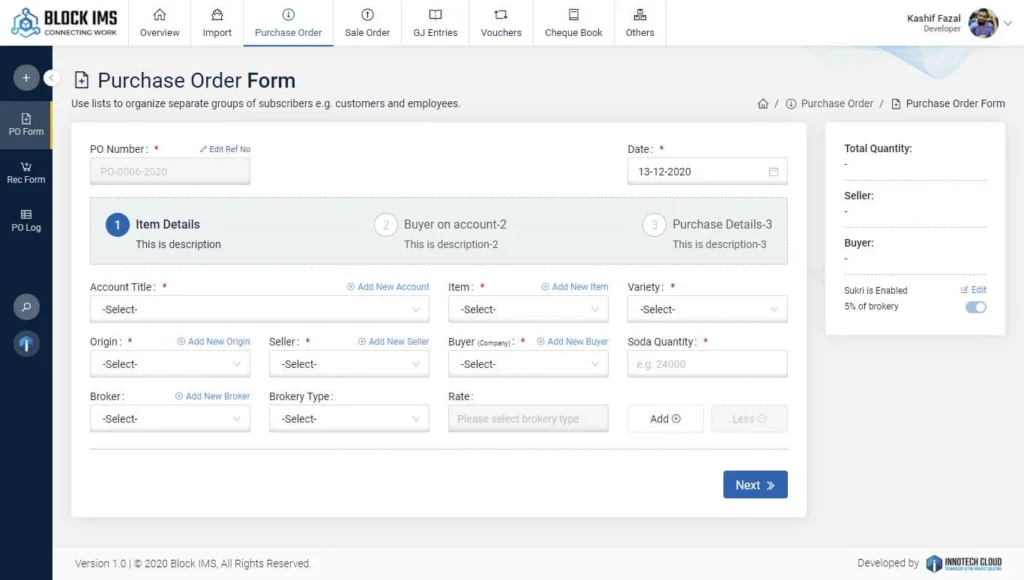
Task: Switch to the Vouchers menu tab
Action: pyautogui.click(x=501, y=23)
